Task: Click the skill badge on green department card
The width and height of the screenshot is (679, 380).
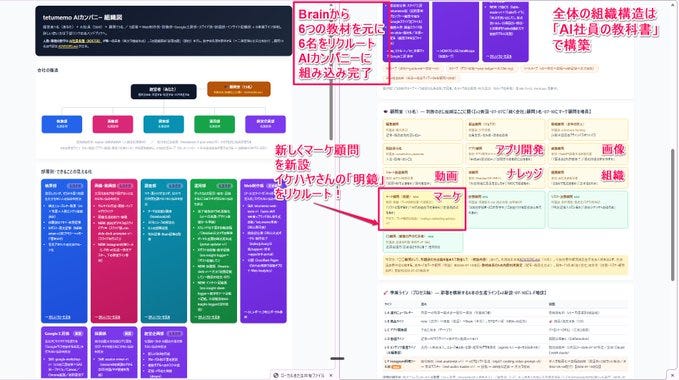Action: pyautogui.click(x=224, y=186)
